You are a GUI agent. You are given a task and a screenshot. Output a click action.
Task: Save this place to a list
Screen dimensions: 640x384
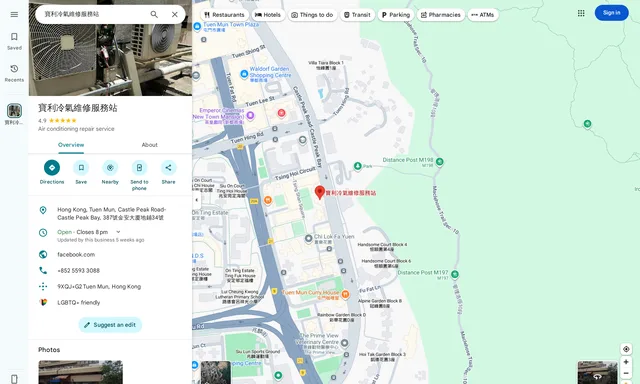click(81, 172)
